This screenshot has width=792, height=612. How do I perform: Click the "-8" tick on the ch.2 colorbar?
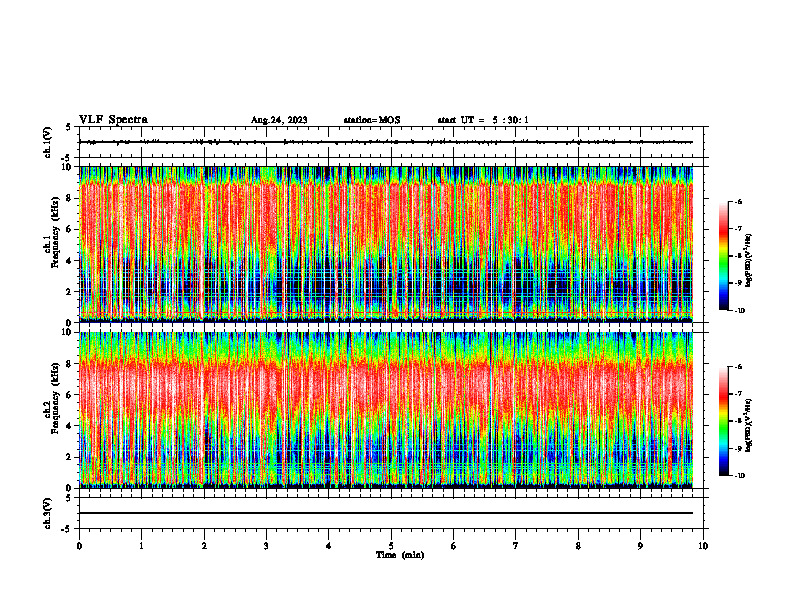738,421
